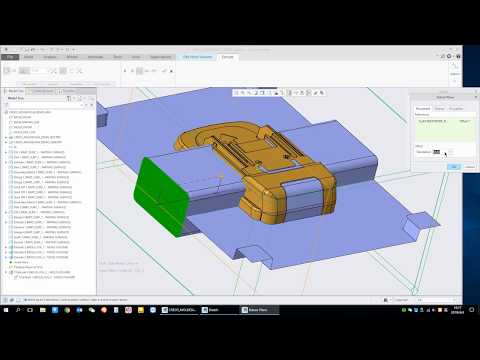
Task: Click the blue OK button in dialog
Action: coord(454,167)
